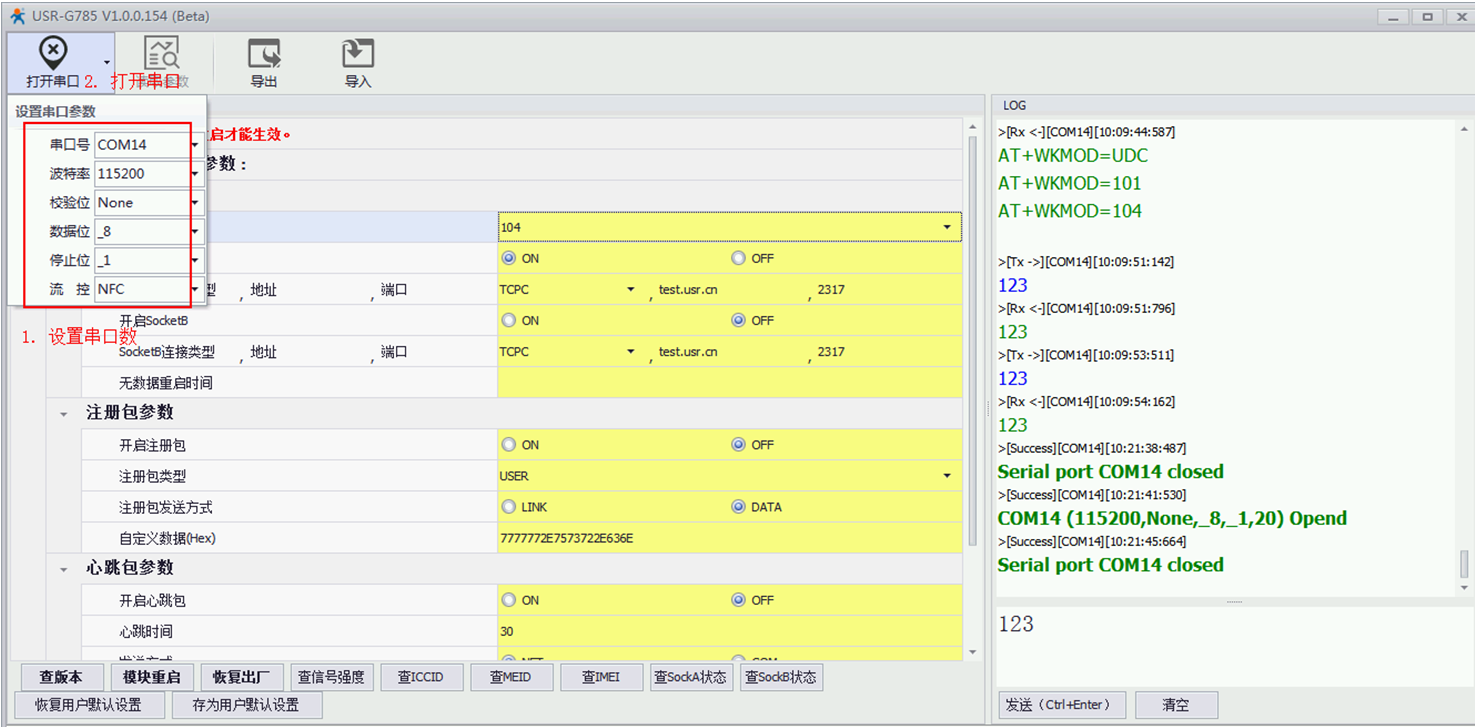This screenshot has height=727, width=1475.
Task: Open the 注册包类型 USER dropdown
Action: click(x=946, y=476)
